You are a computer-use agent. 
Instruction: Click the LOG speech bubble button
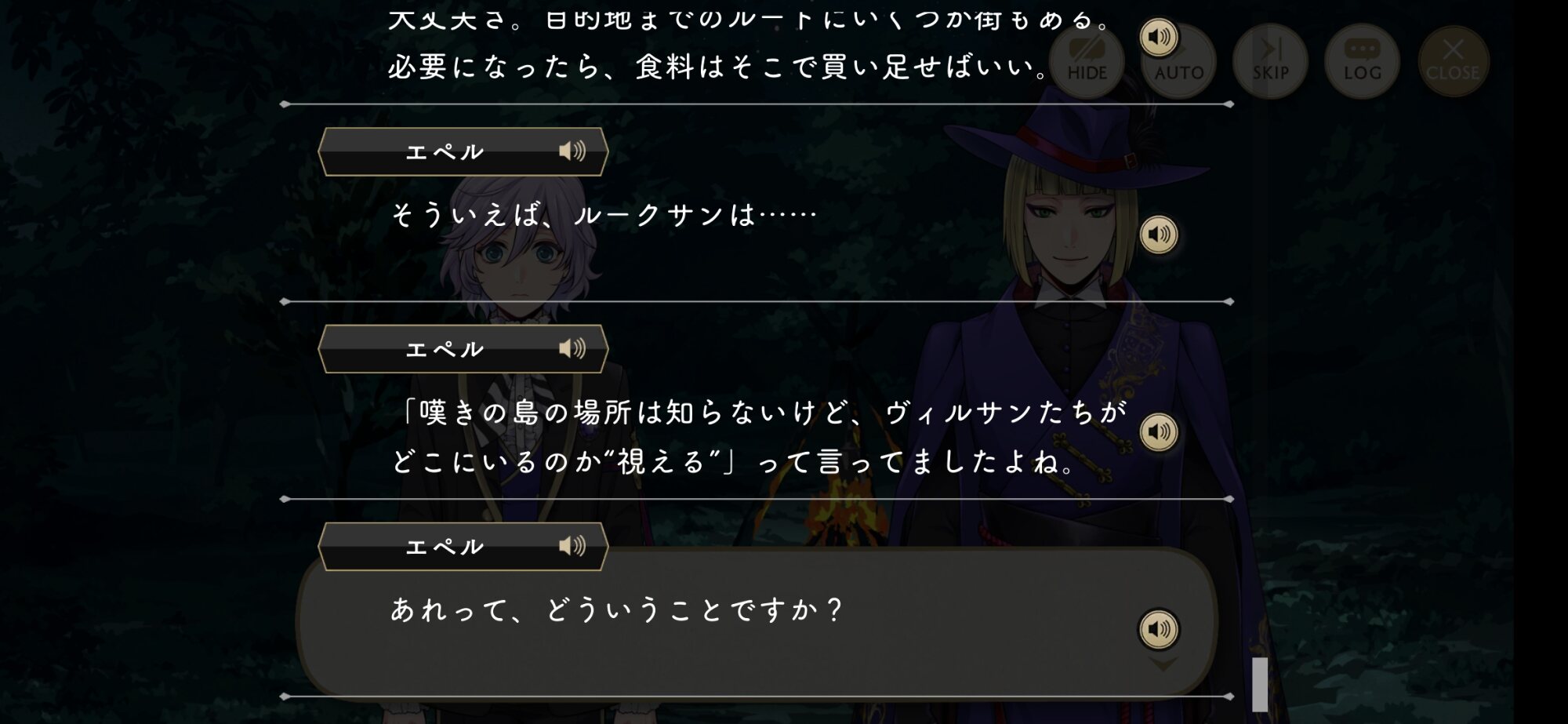[x=1363, y=61]
